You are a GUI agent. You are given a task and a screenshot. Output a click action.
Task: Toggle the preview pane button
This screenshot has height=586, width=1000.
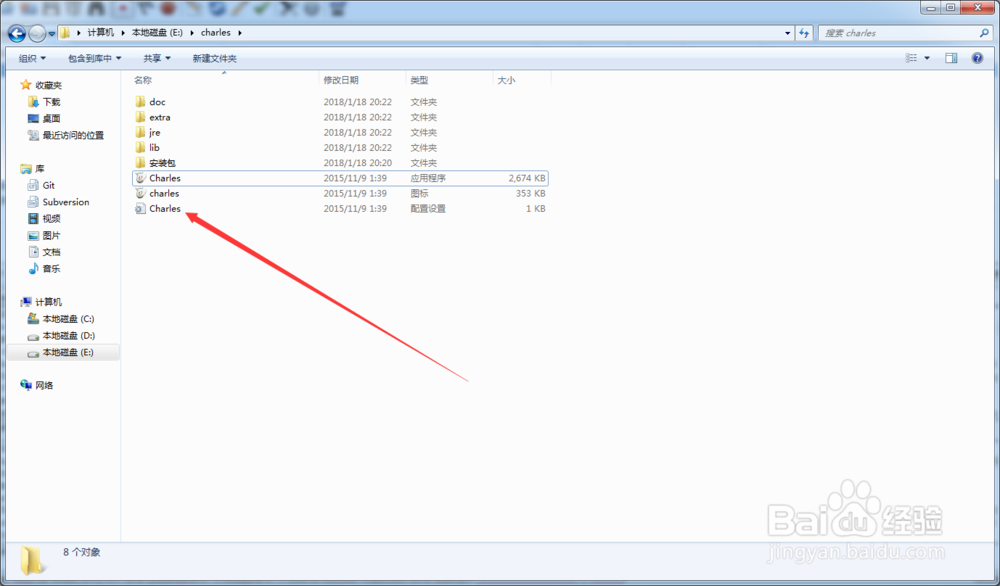click(x=951, y=58)
